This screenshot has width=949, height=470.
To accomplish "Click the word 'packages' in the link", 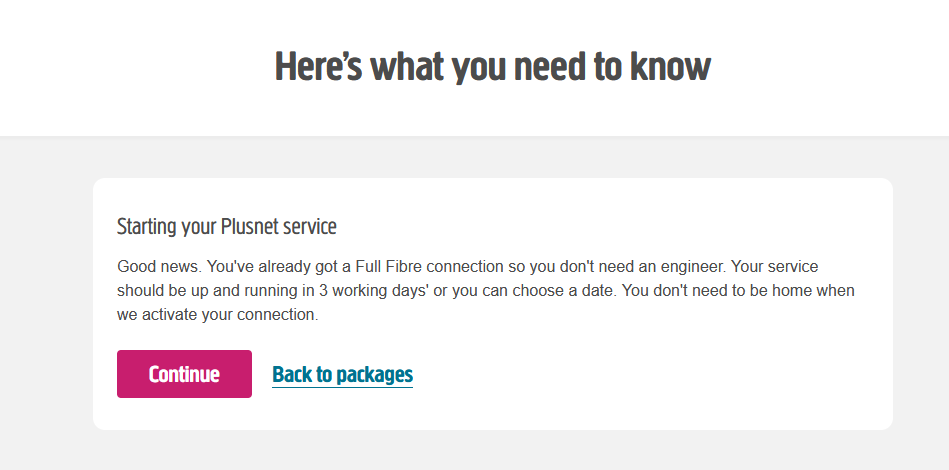I will pyautogui.click(x=375, y=375).
